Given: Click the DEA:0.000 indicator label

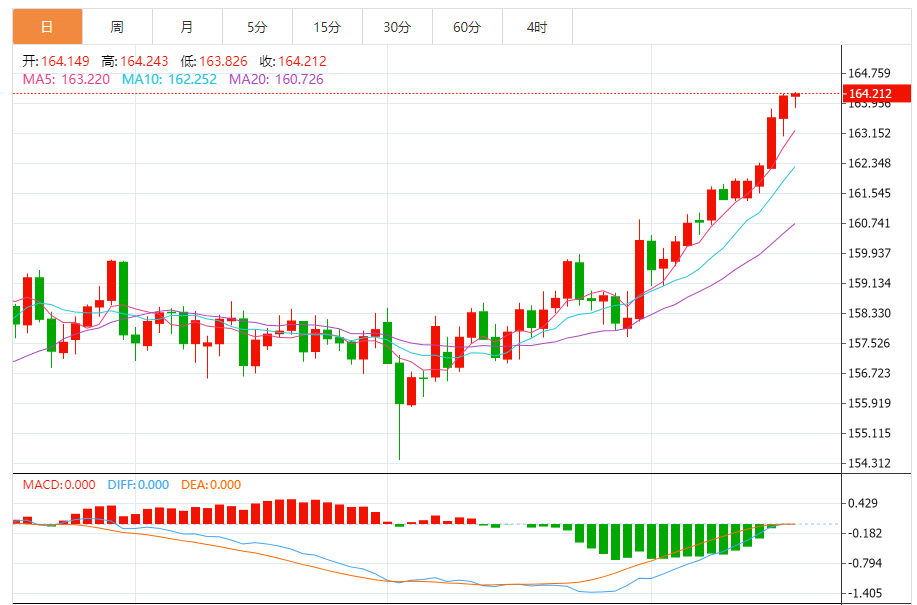Looking at the screenshot, I should (x=211, y=485).
